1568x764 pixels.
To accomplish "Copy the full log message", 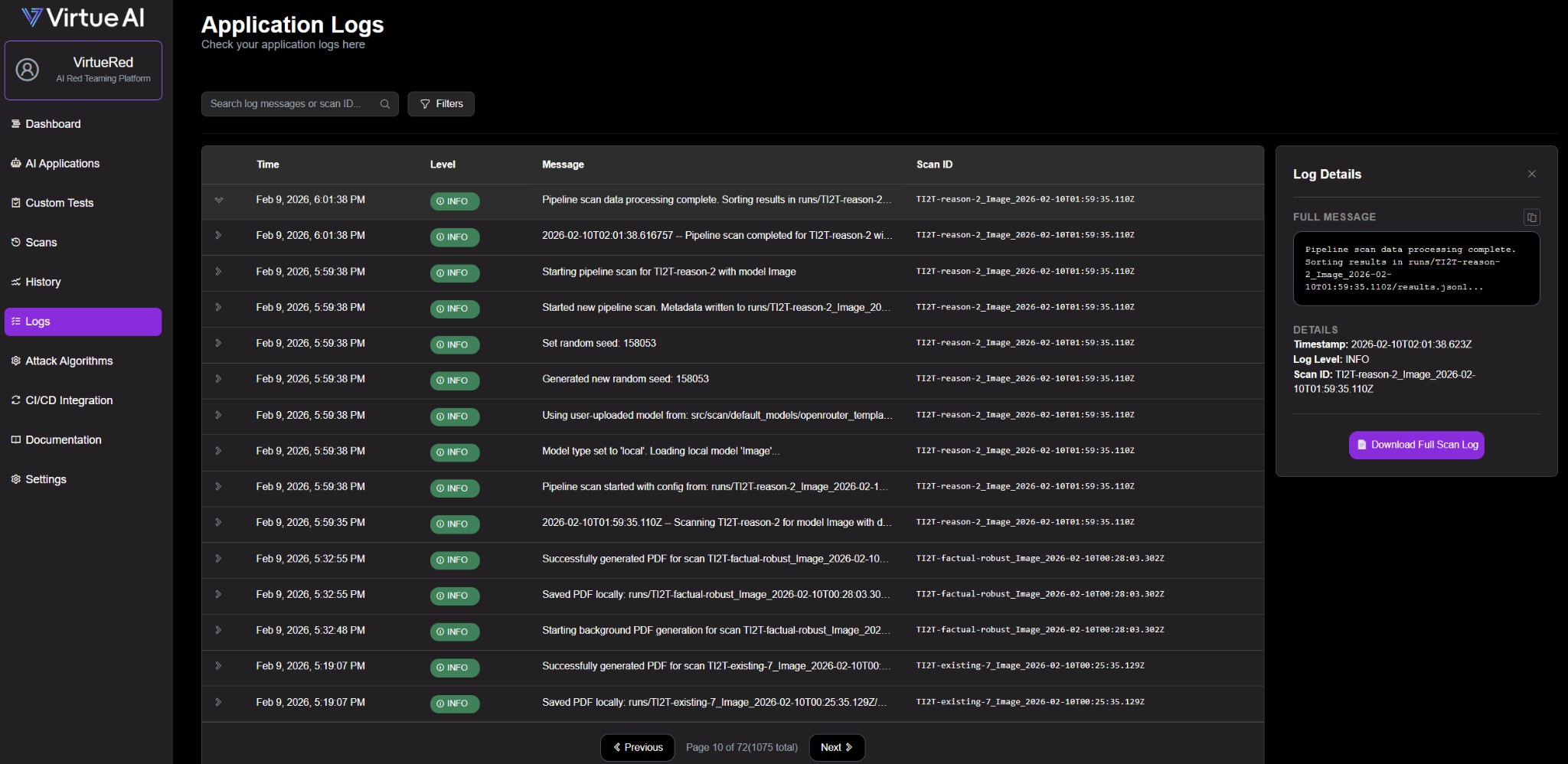I will 1531,217.
